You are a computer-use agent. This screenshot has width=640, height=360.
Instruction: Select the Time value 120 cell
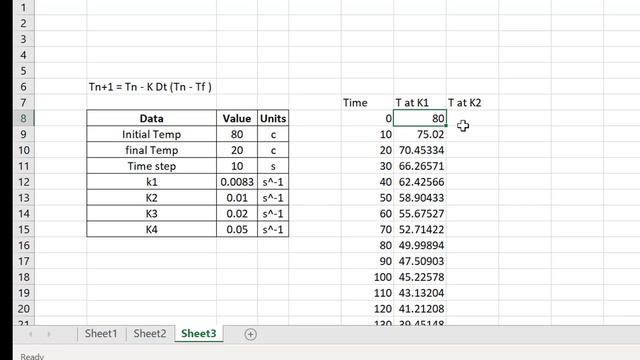click(367, 309)
